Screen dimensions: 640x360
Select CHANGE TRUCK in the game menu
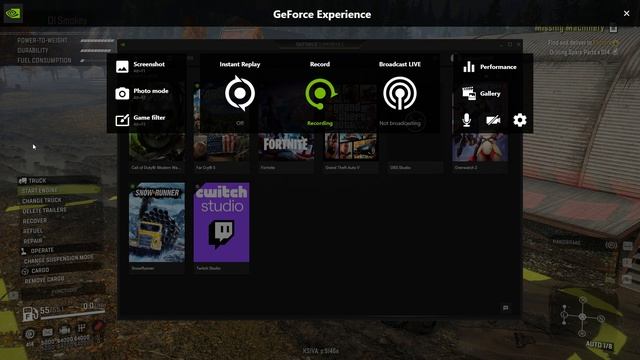point(42,200)
